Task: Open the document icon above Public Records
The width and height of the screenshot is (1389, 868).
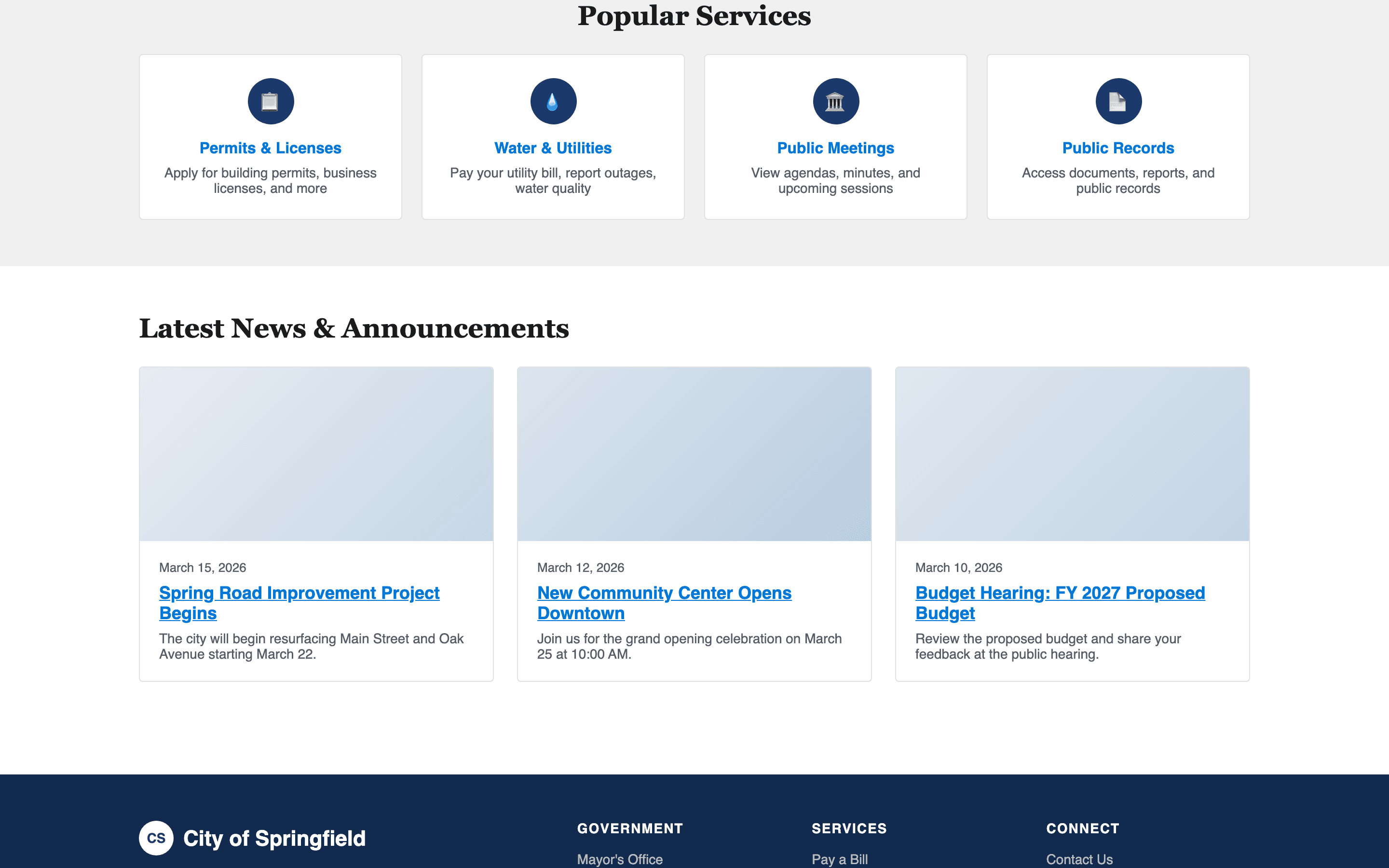Action: coord(1118,101)
